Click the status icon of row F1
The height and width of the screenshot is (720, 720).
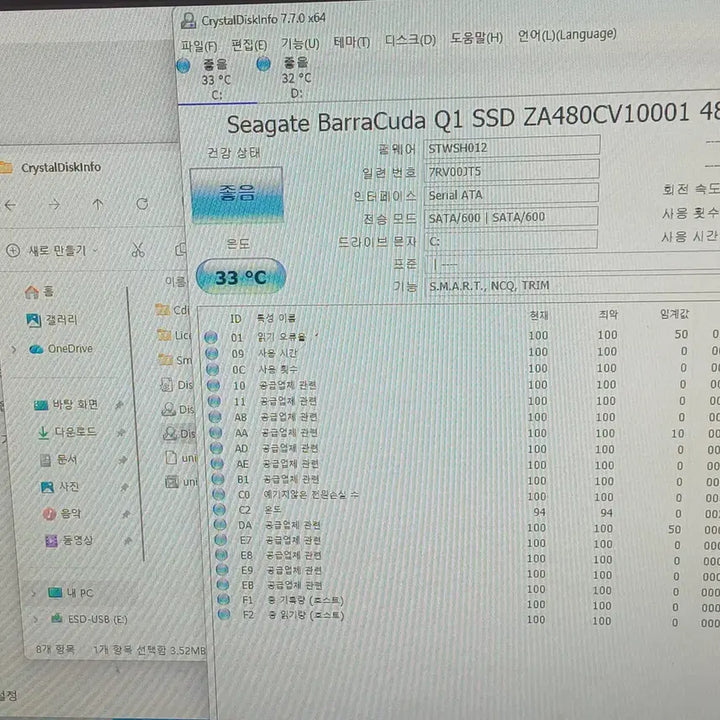[x=224, y=599]
